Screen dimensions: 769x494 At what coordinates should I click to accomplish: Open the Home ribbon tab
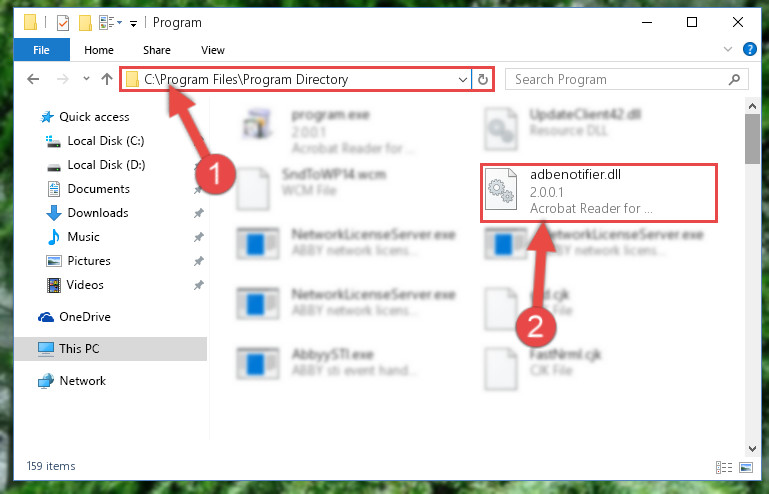99,50
